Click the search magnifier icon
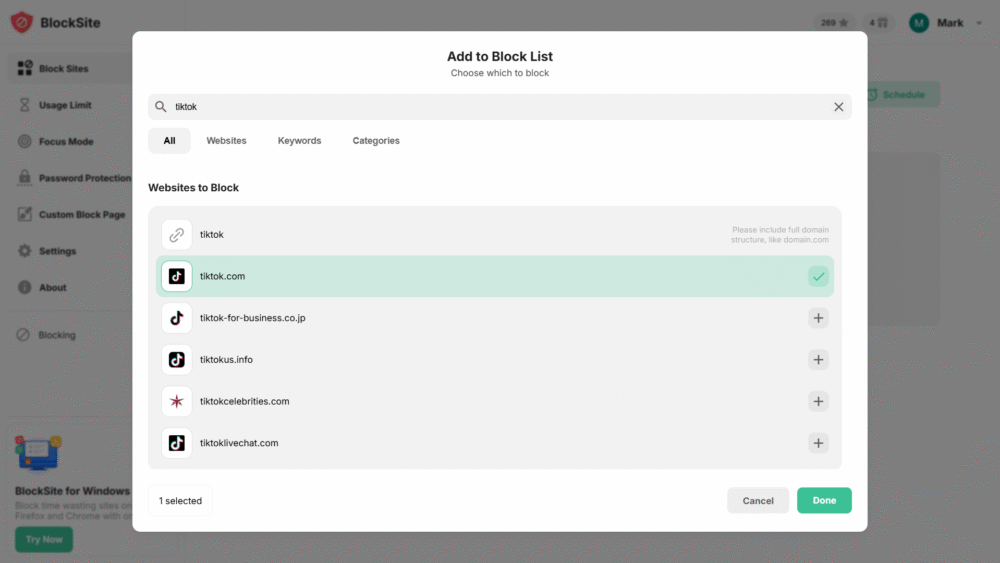 click(x=161, y=106)
